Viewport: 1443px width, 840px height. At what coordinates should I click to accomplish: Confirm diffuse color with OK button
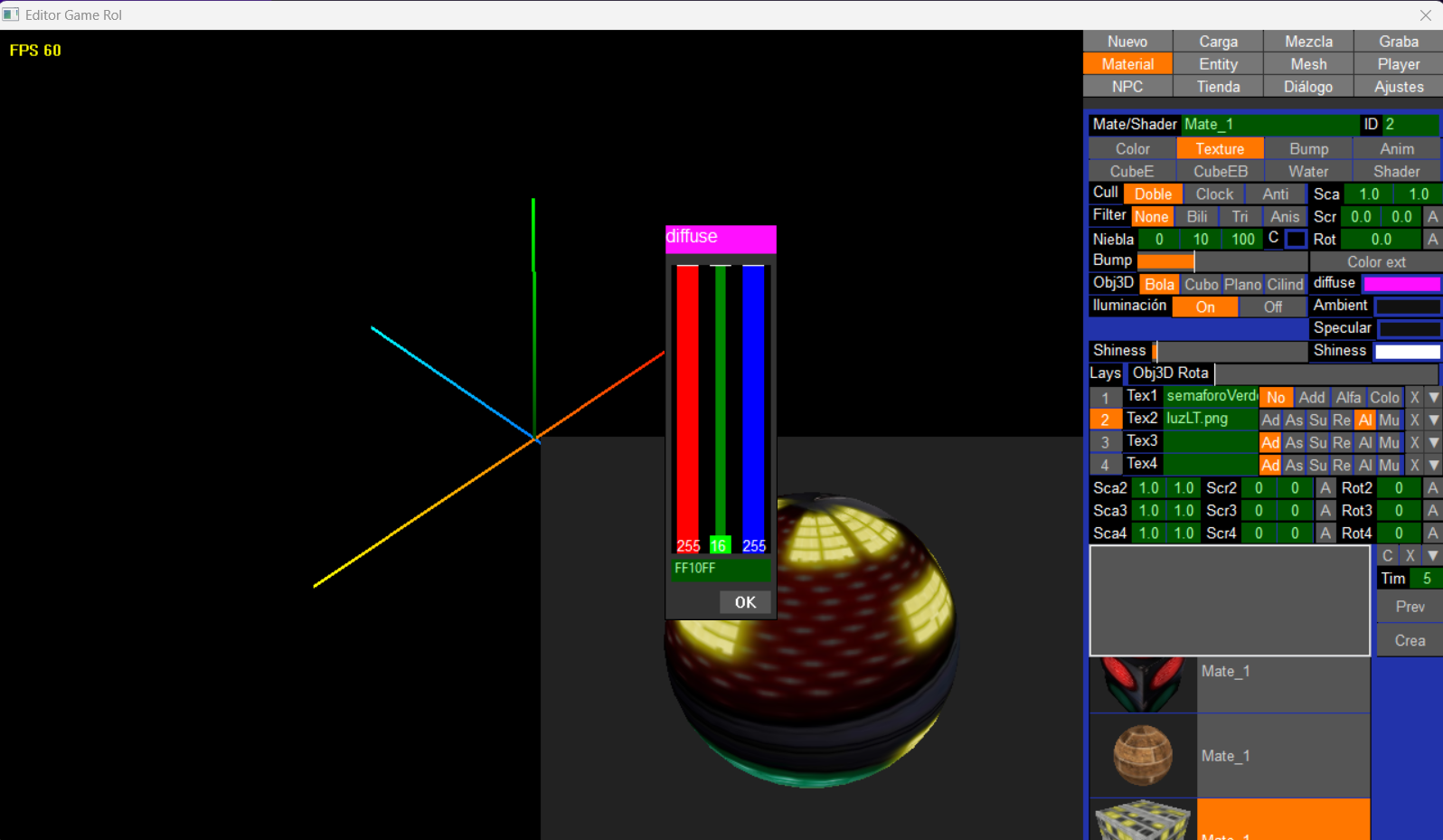(745, 602)
